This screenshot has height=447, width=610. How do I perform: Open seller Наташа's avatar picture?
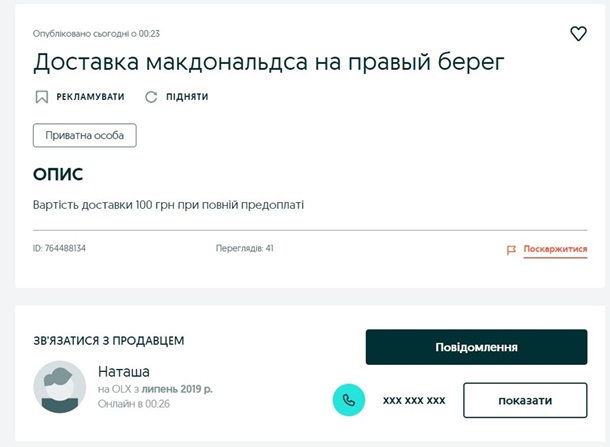click(60, 387)
